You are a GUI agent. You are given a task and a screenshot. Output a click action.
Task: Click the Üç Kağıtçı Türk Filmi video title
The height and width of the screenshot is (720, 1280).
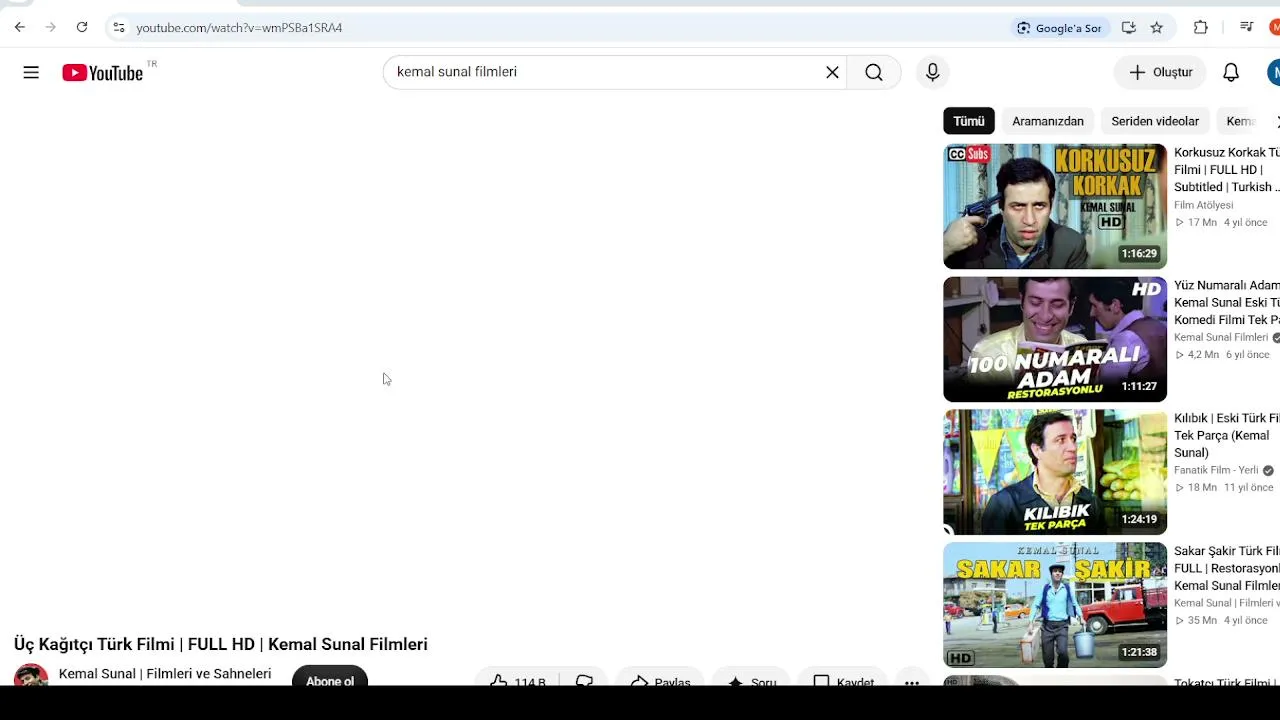(x=221, y=644)
